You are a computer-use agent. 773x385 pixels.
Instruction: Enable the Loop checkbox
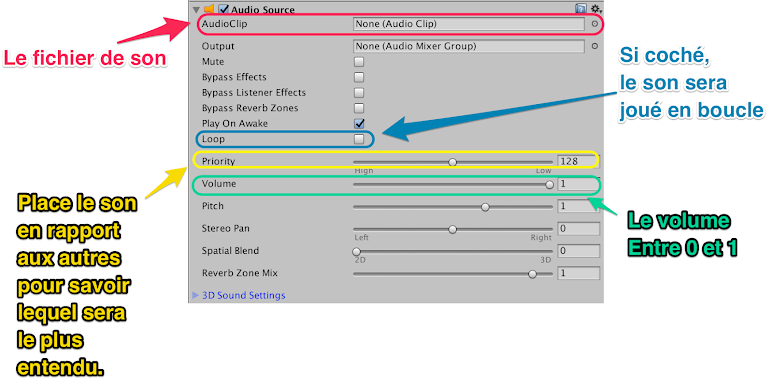point(359,140)
